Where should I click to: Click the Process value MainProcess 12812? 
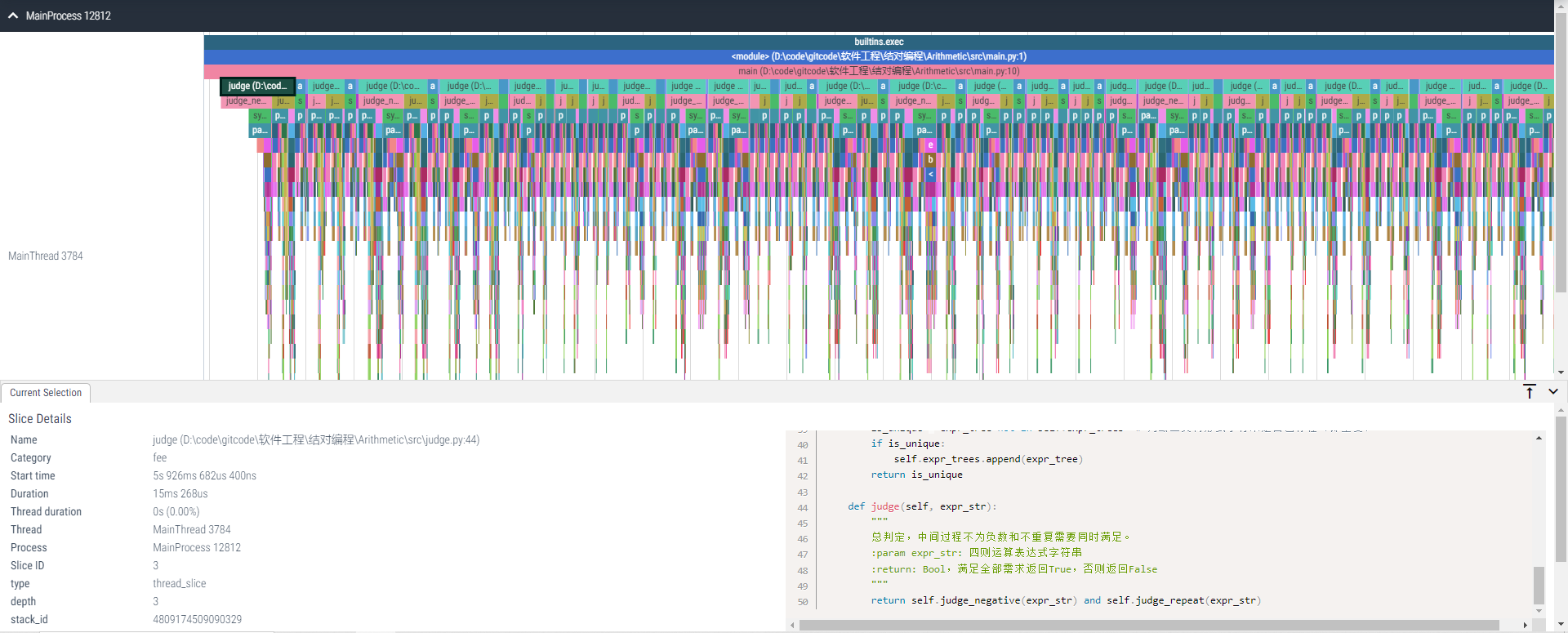click(x=197, y=547)
